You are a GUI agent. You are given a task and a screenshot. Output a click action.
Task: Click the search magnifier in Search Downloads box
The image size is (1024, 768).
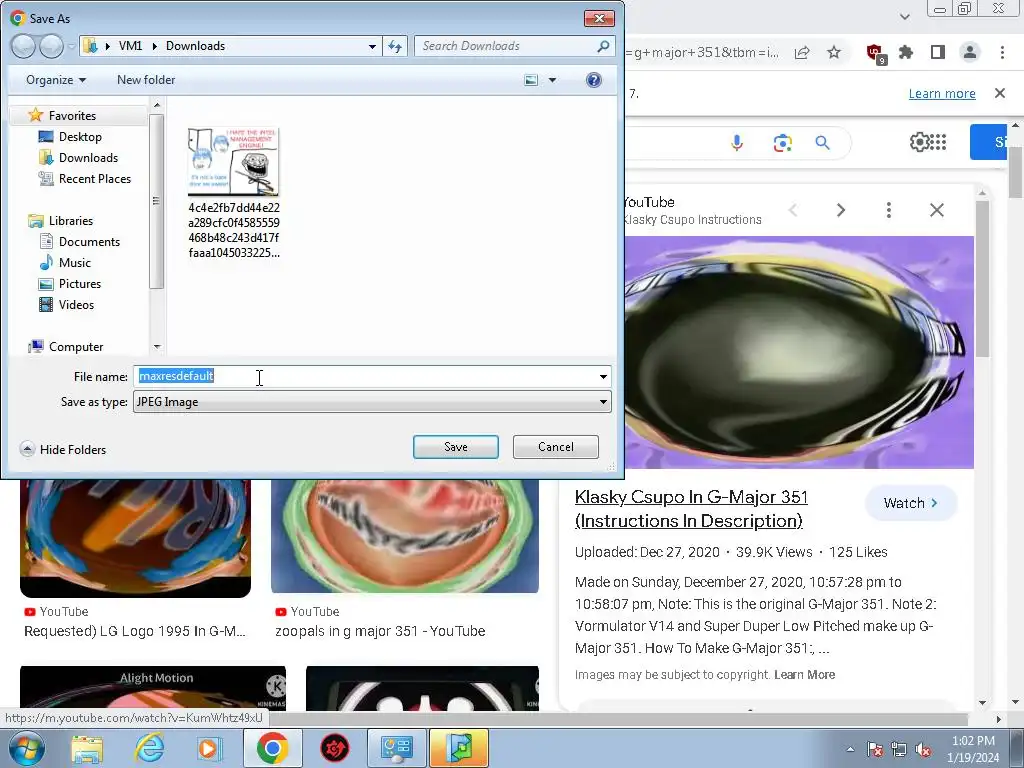point(603,46)
